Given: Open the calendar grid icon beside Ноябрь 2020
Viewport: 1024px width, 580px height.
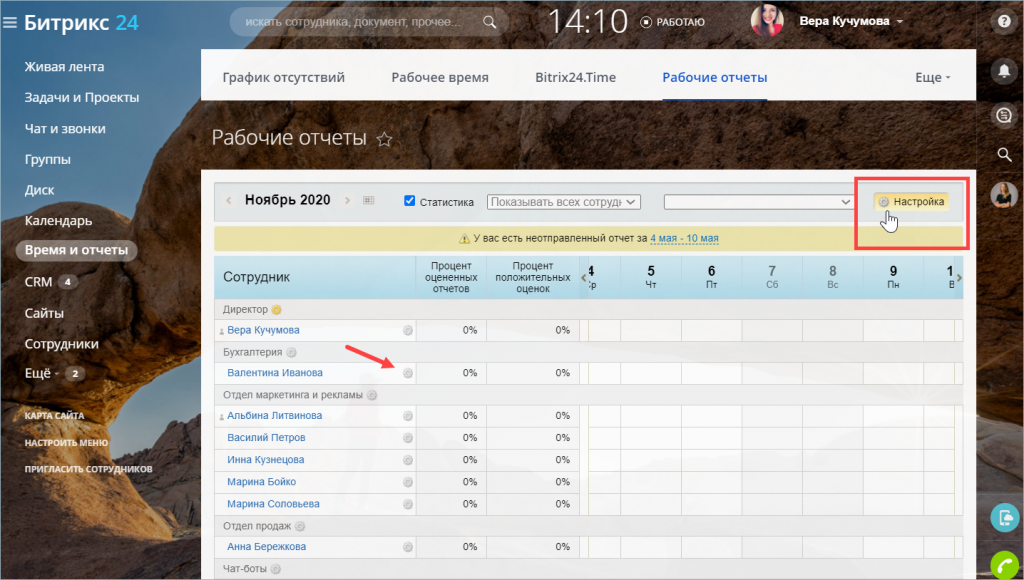Looking at the screenshot, I should (369, 201).
